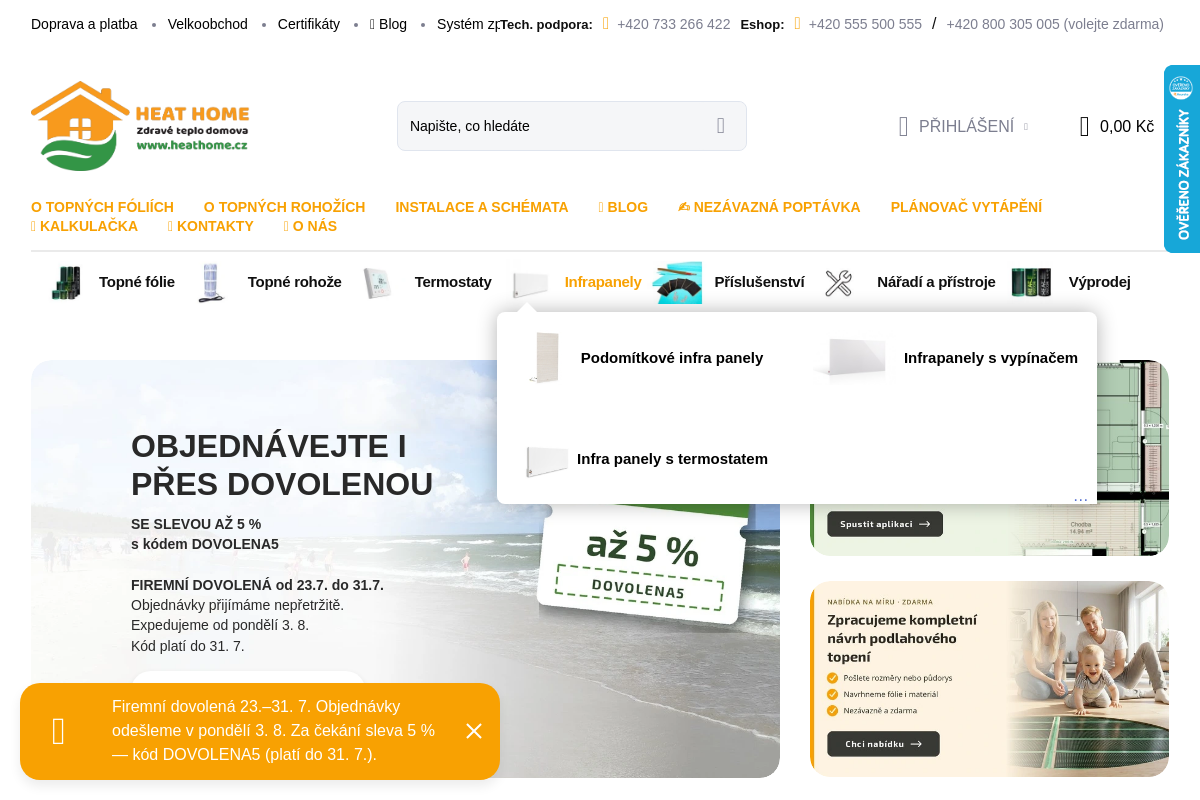Select Nářadí a přístroje category label

(936, 282)
